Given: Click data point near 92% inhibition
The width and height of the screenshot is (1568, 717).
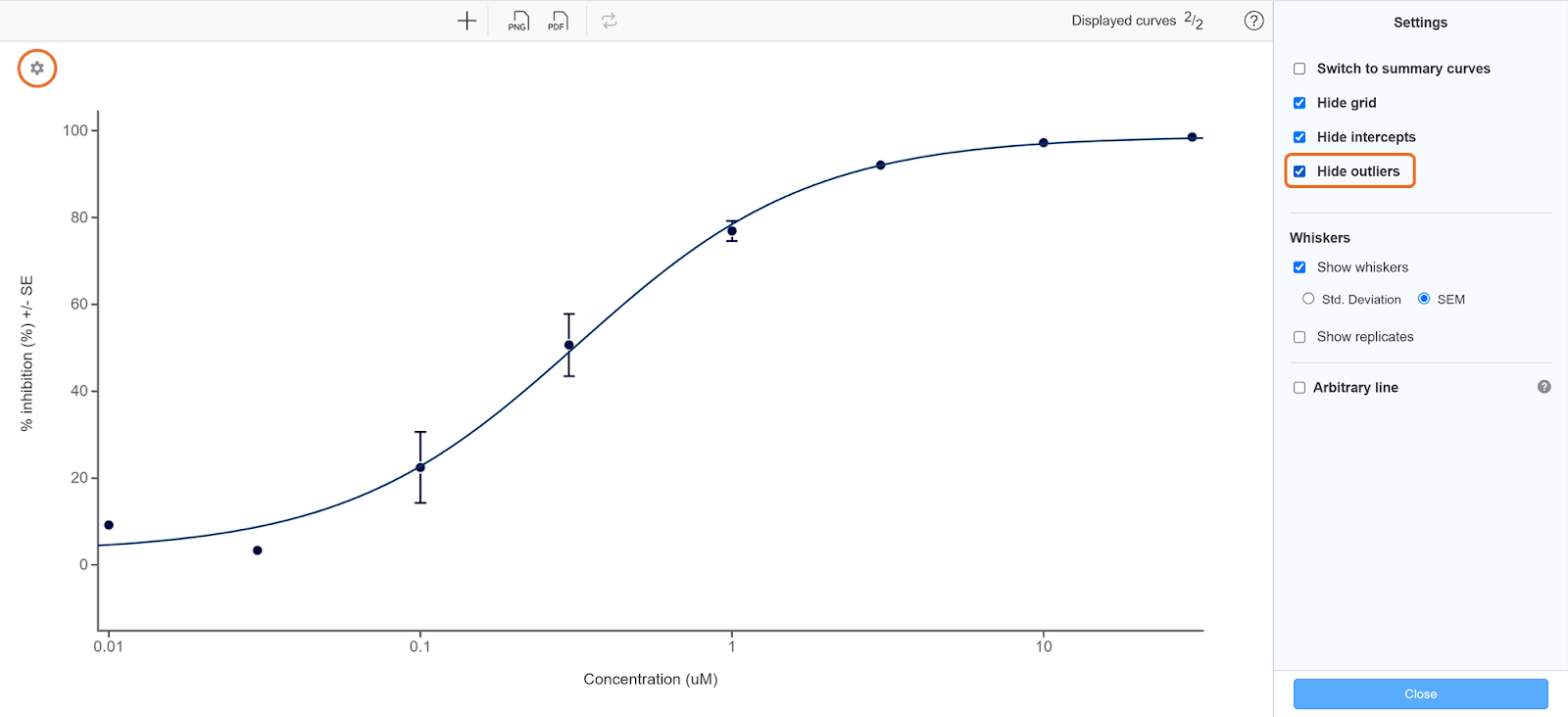Looking at the screenshot, I should pyautogui.click(x=881, y=166).
